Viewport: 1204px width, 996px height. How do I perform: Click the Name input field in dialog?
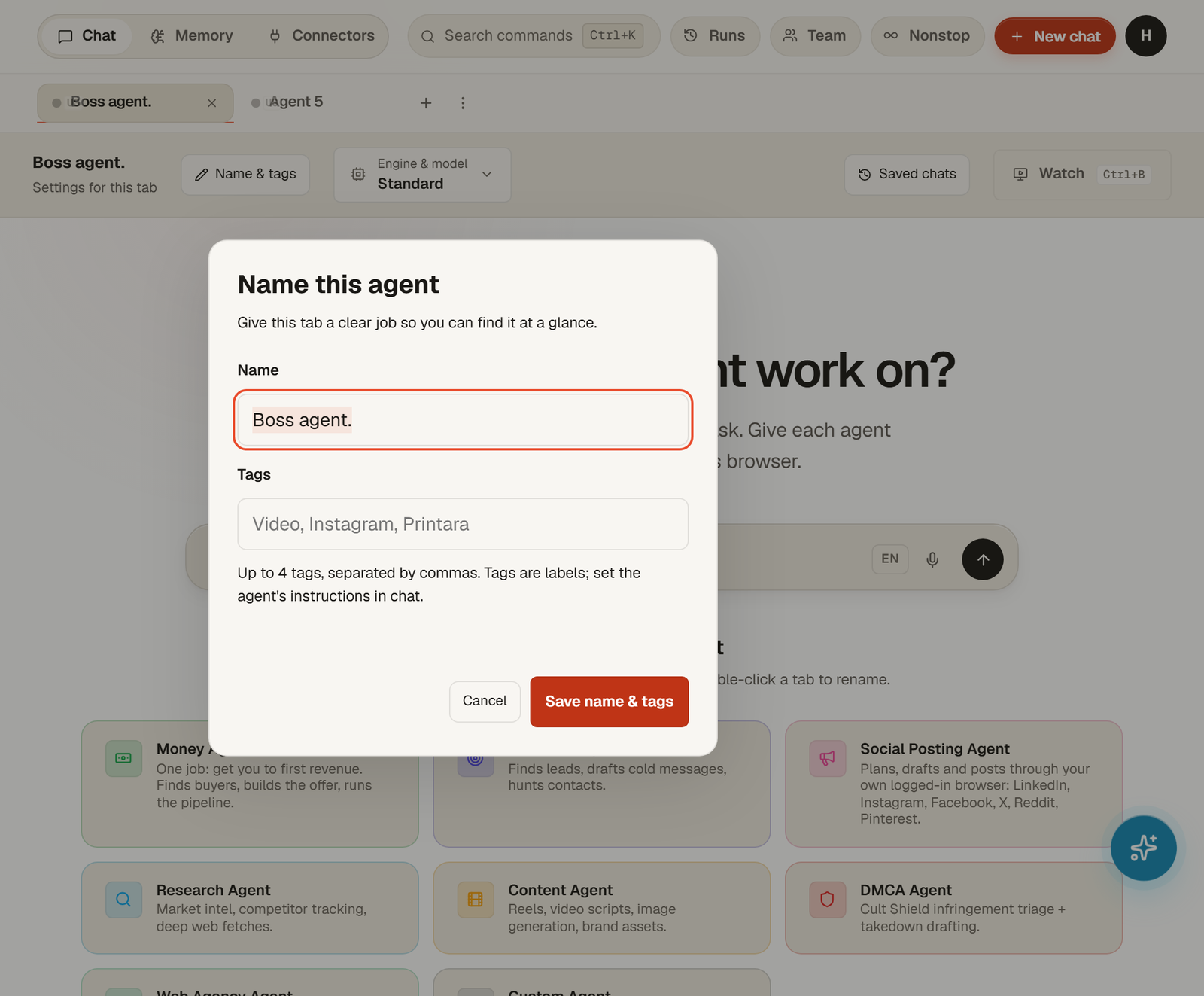pos(463,420)
